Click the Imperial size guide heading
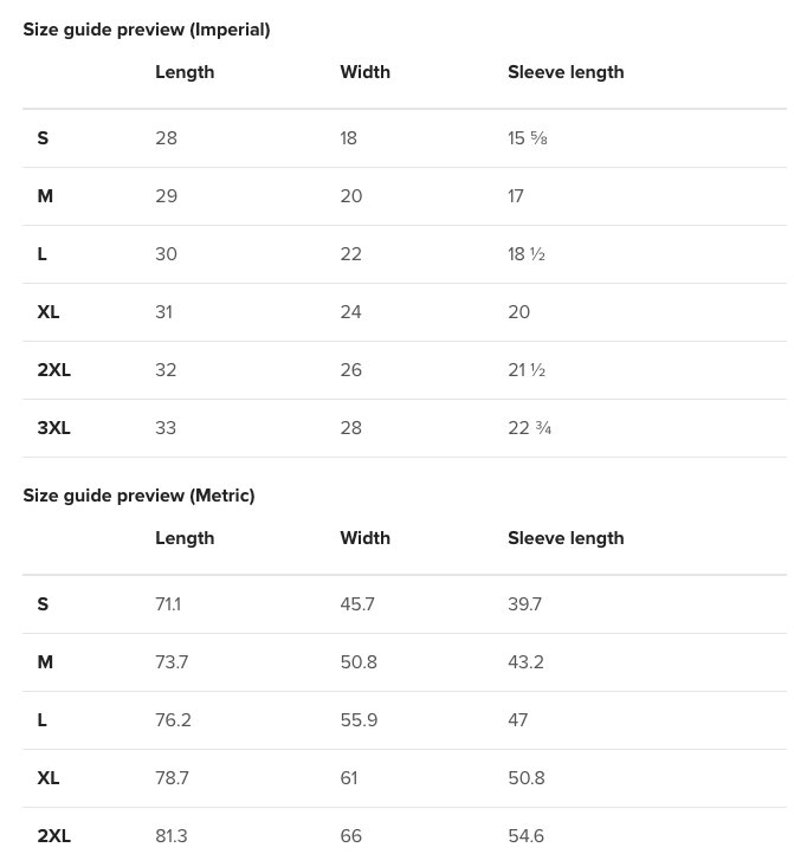Viewport: 794px width, 854px height. [146, 29]
